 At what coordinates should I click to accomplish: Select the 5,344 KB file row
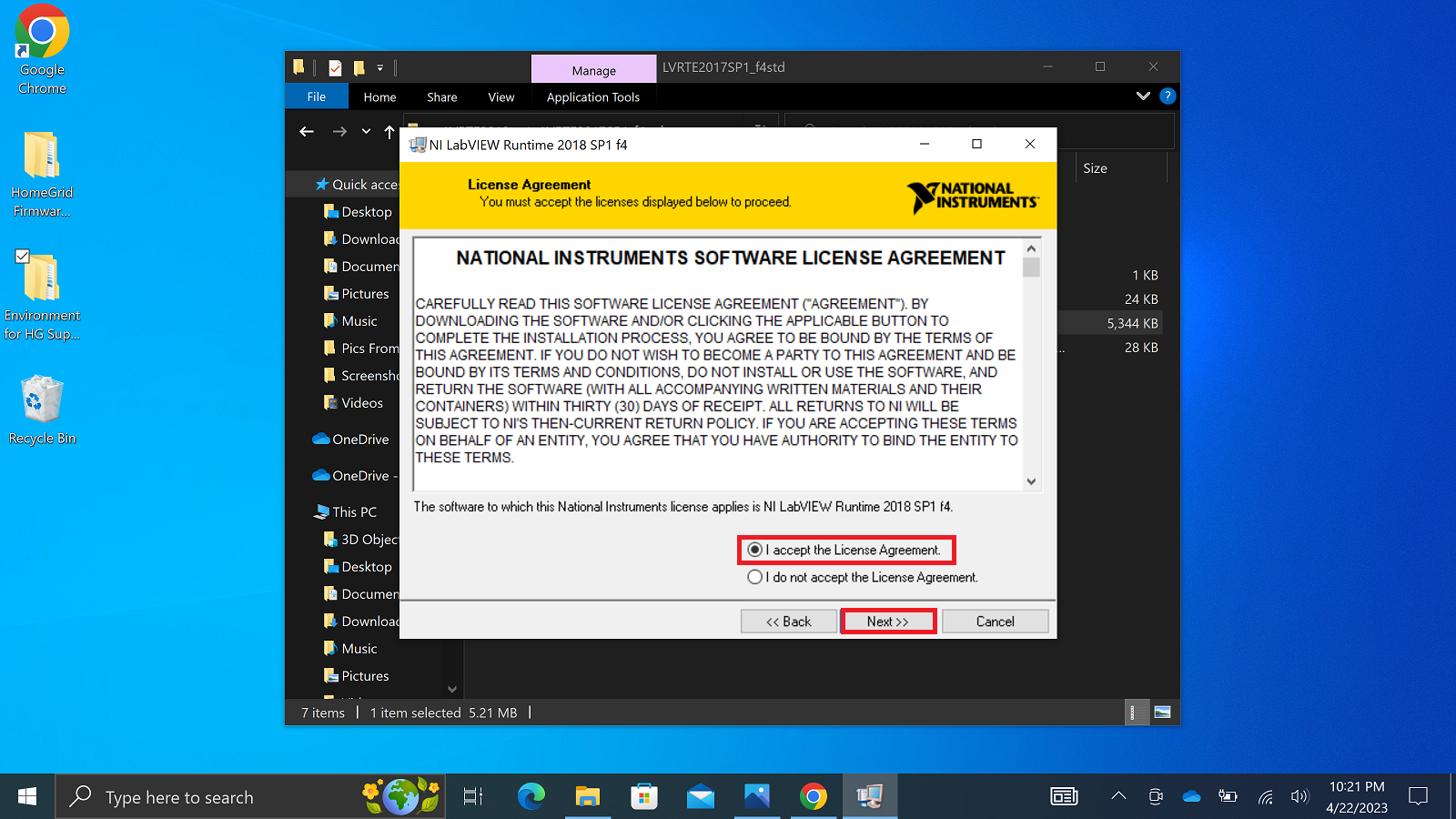pyautogui.click(x=1110, y=323)
